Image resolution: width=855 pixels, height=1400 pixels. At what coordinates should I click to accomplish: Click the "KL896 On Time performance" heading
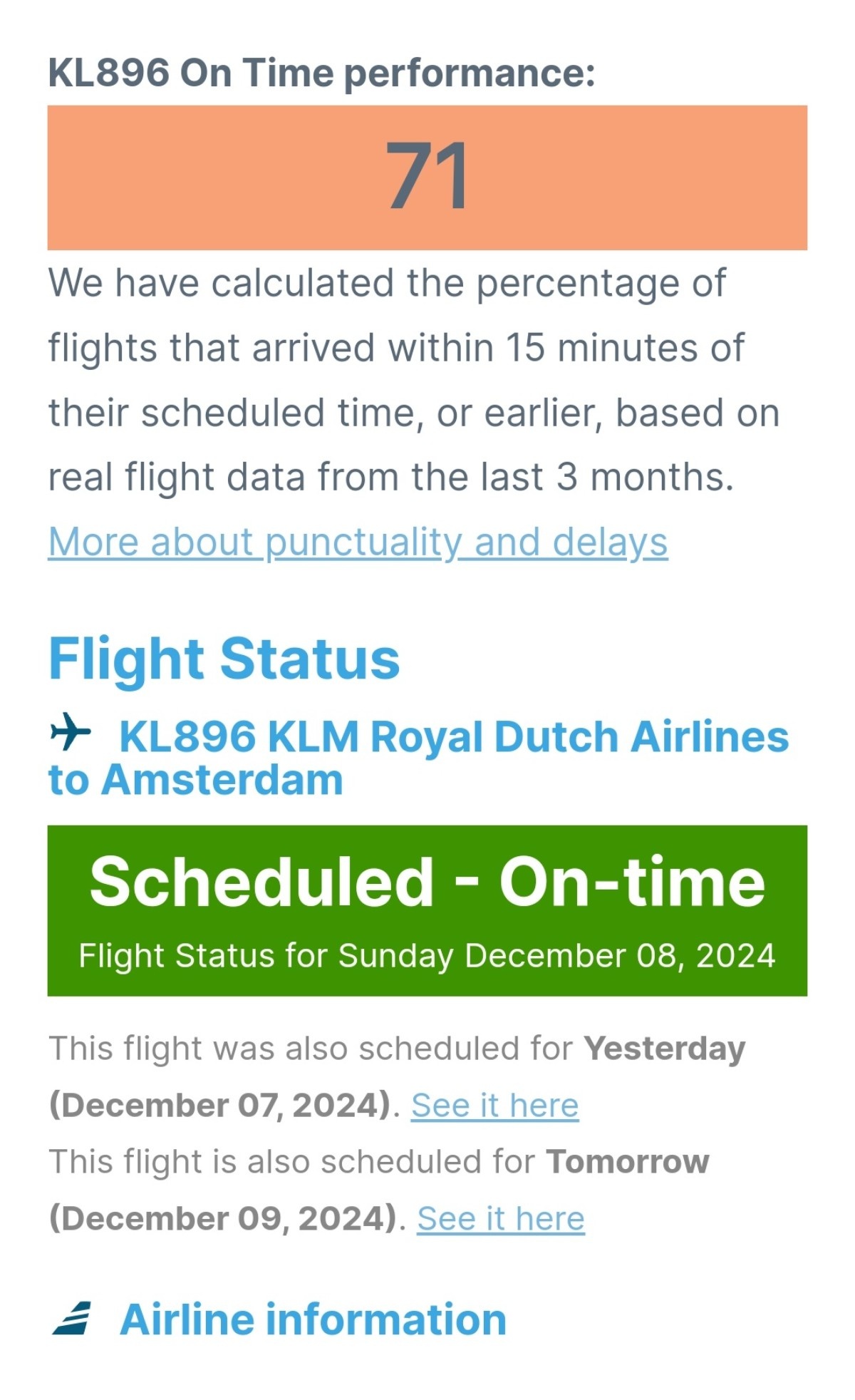tap(321, 73)
